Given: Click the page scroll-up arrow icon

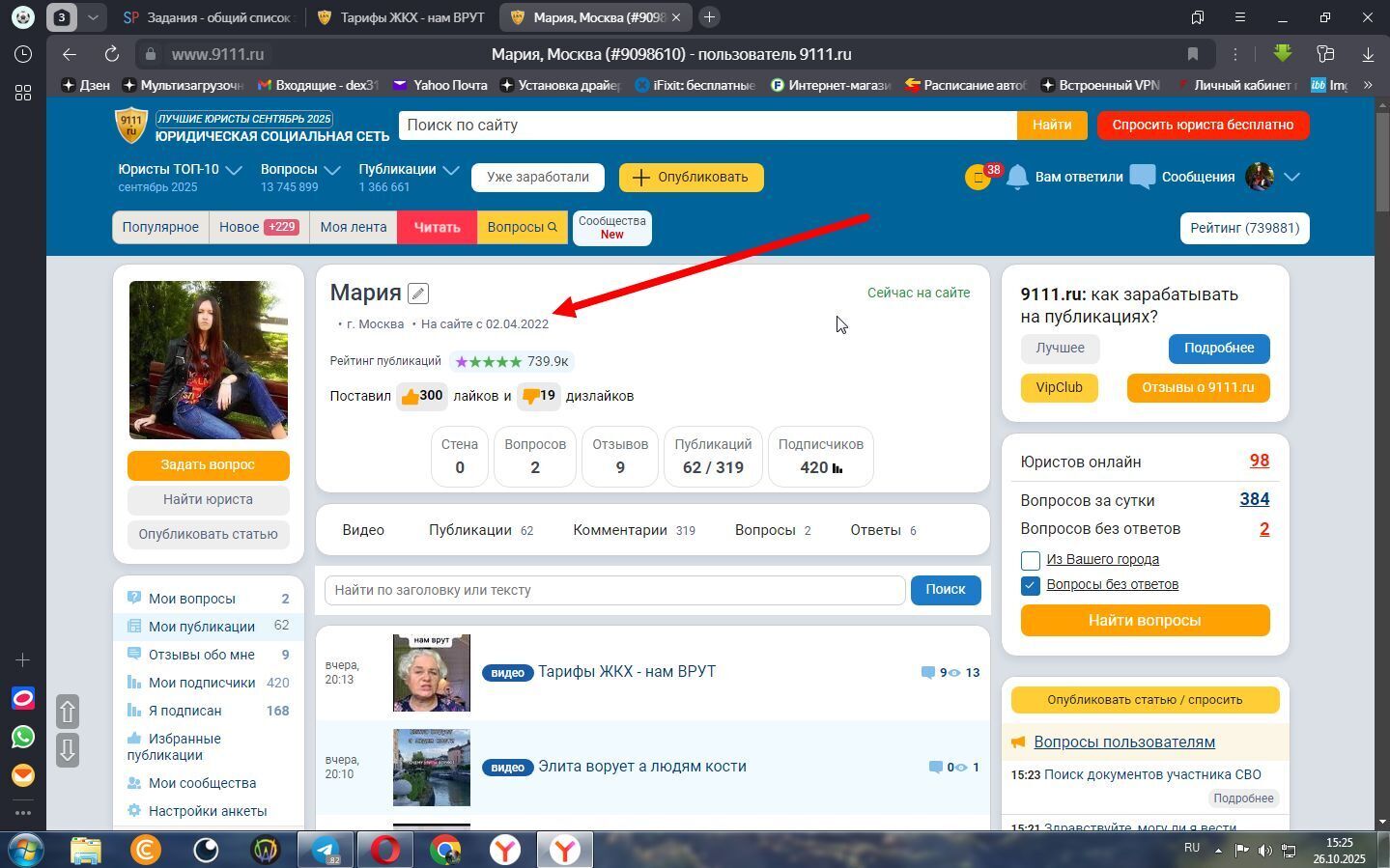Looking at the screenshot, I should (68, 713).
